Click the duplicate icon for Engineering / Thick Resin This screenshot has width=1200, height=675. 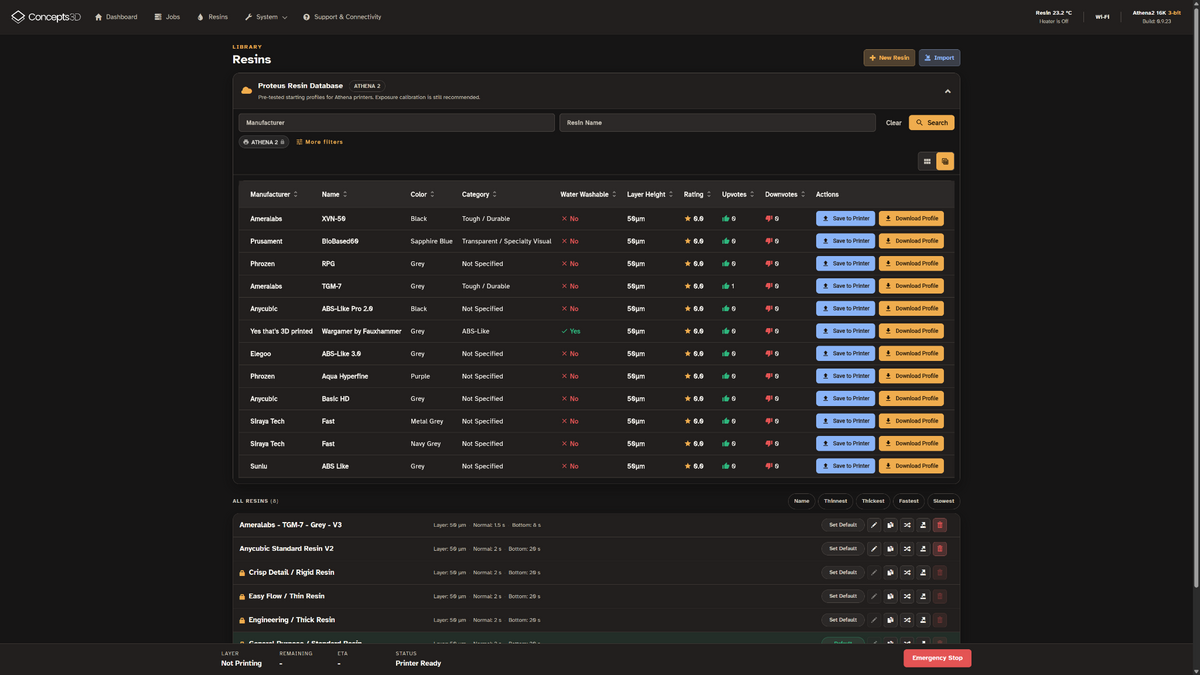point(890,620)
